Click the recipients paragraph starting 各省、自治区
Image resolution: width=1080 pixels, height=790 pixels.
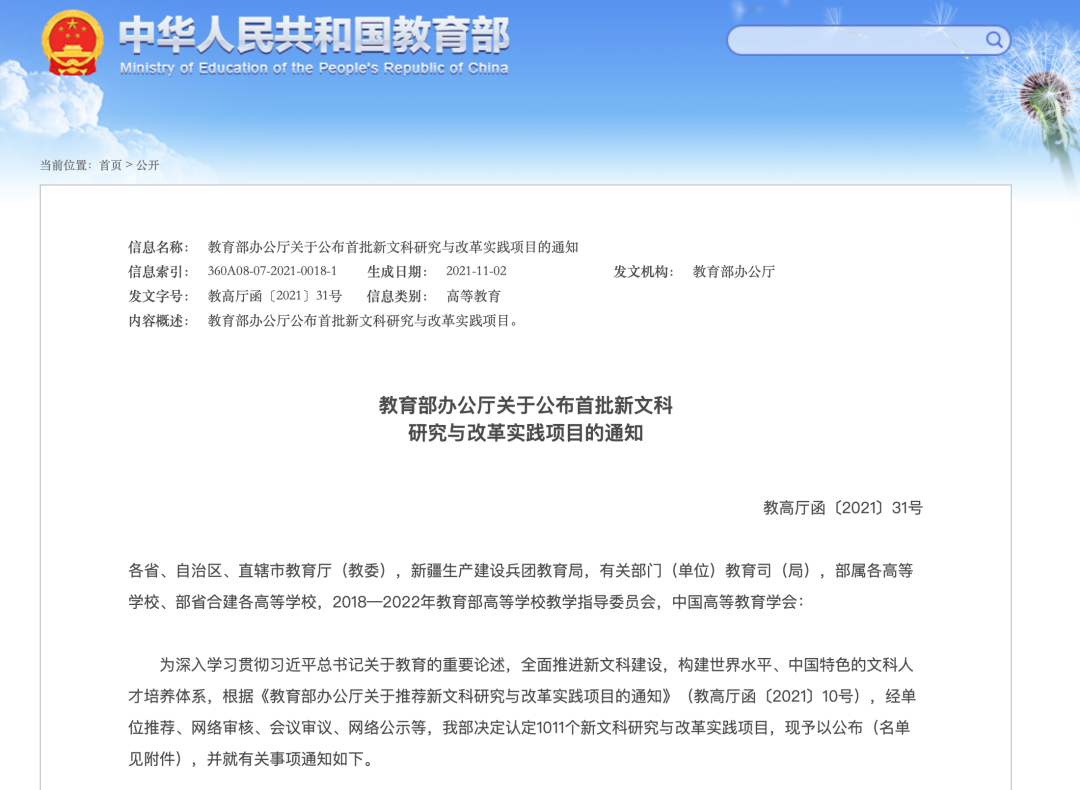coord(520,587)
